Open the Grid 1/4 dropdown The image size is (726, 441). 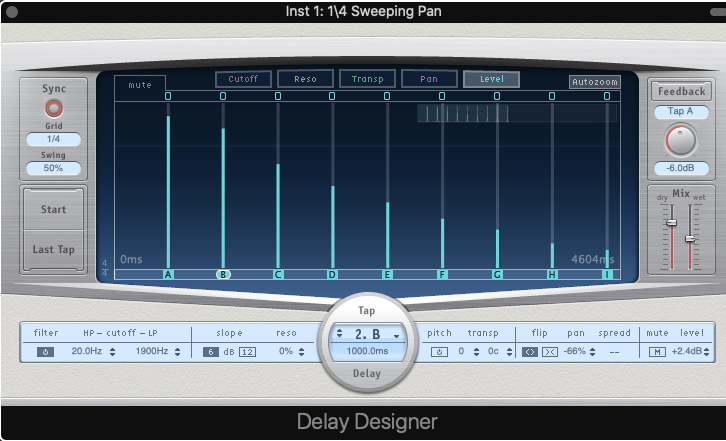(x=53, y=139)
